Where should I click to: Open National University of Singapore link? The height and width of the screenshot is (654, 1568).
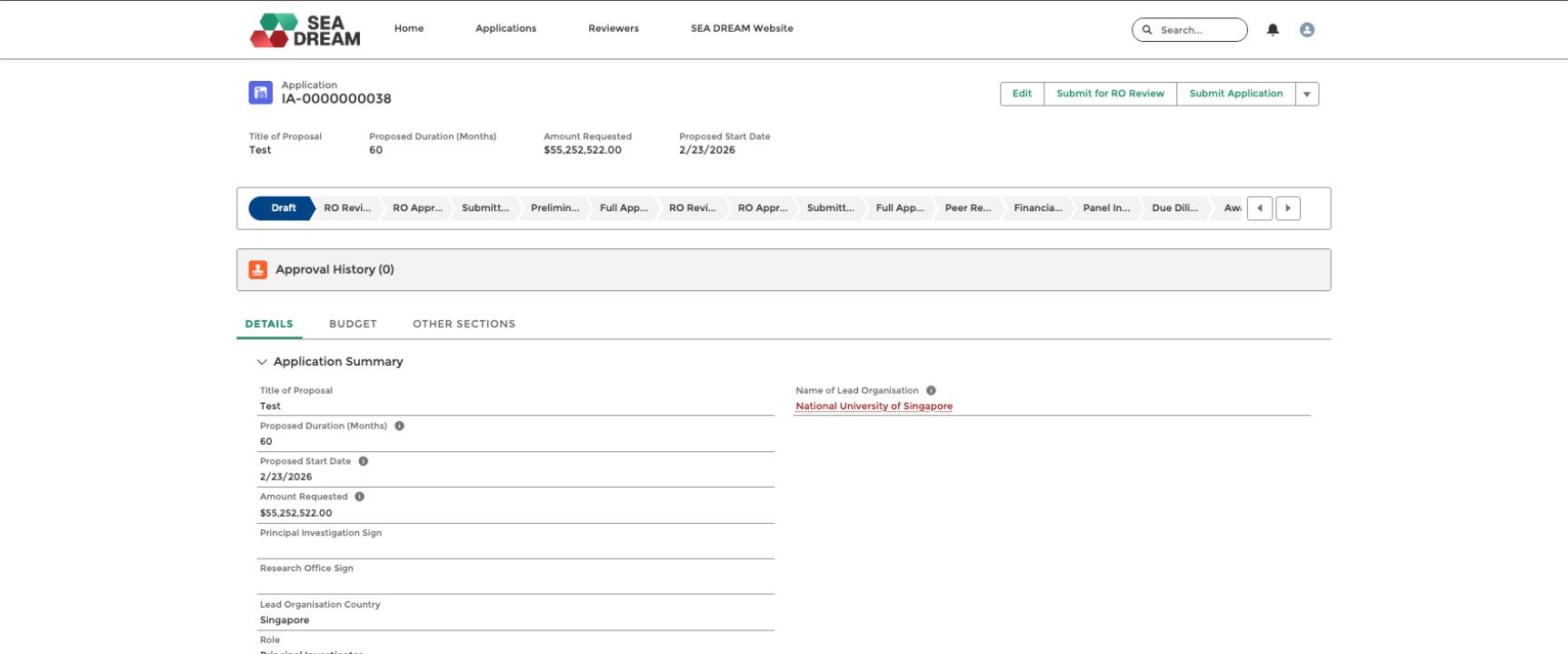coord(874,407)
